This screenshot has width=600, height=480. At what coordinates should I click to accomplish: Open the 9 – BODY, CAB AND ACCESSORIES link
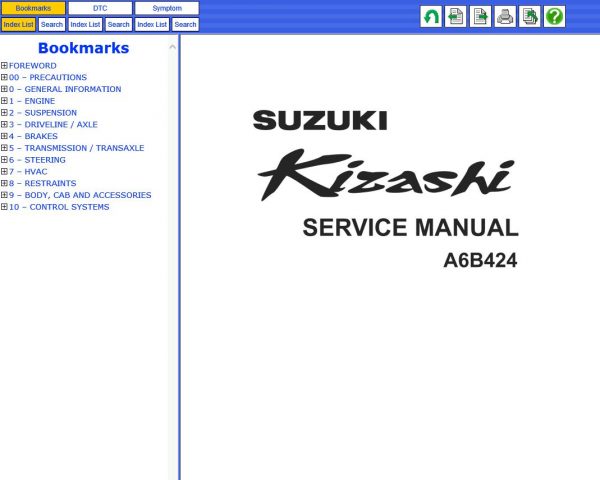(x=80, y=195)
